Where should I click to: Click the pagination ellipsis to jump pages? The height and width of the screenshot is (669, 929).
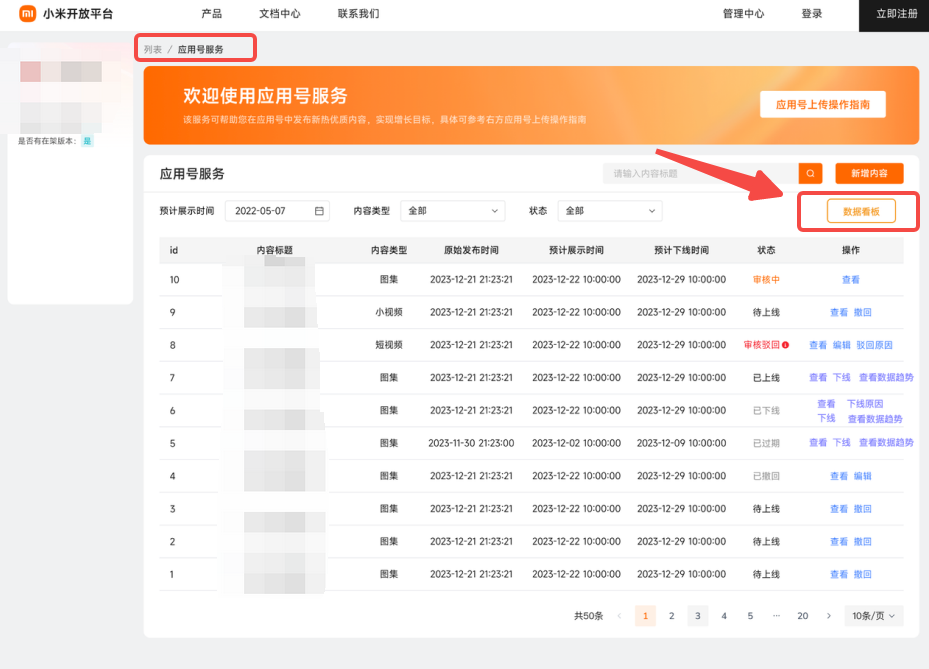[x=776, y=616]
